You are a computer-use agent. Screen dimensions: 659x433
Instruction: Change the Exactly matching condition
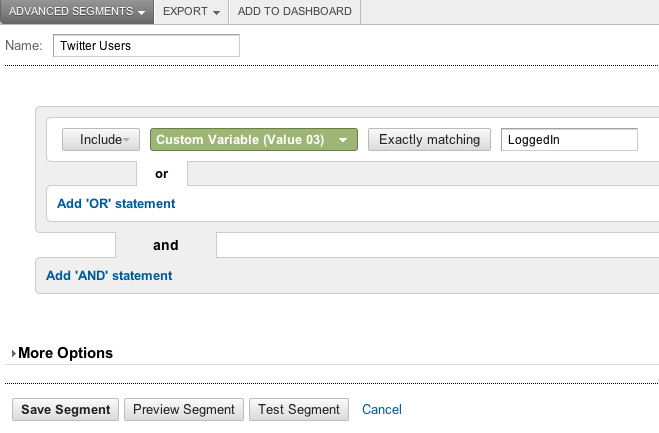tap(429, 140)
